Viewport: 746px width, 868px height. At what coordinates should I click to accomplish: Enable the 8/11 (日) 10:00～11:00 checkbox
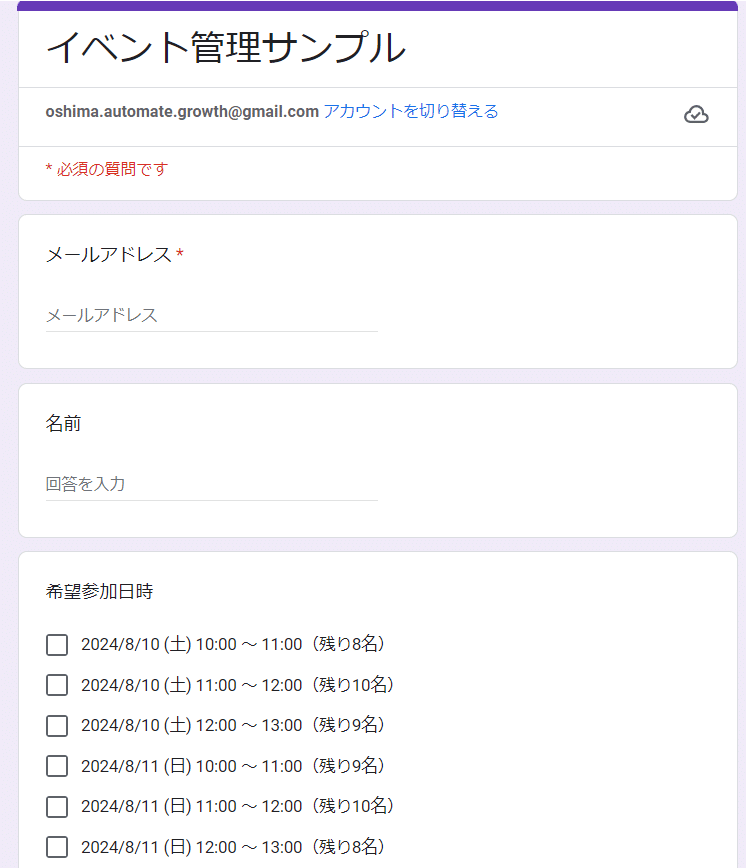(x=57, y=766)
